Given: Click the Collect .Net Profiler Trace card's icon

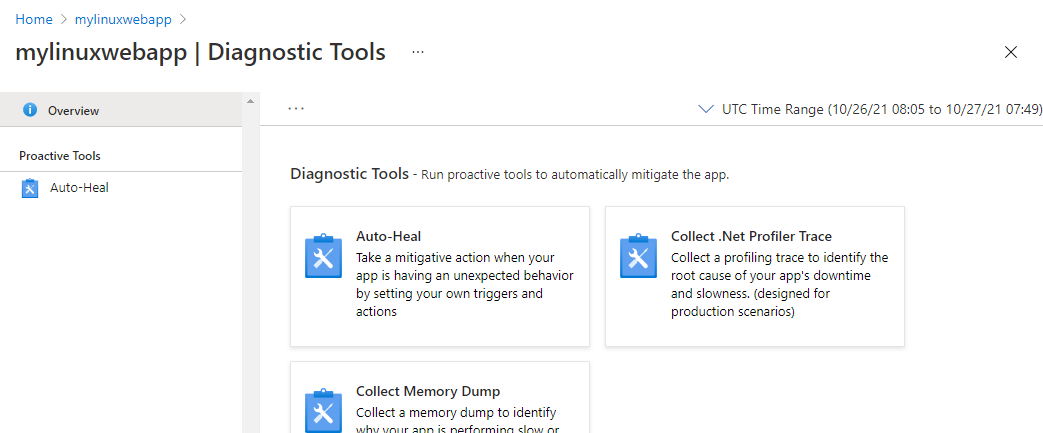Looking at the screenshot, I should point(639,255).
